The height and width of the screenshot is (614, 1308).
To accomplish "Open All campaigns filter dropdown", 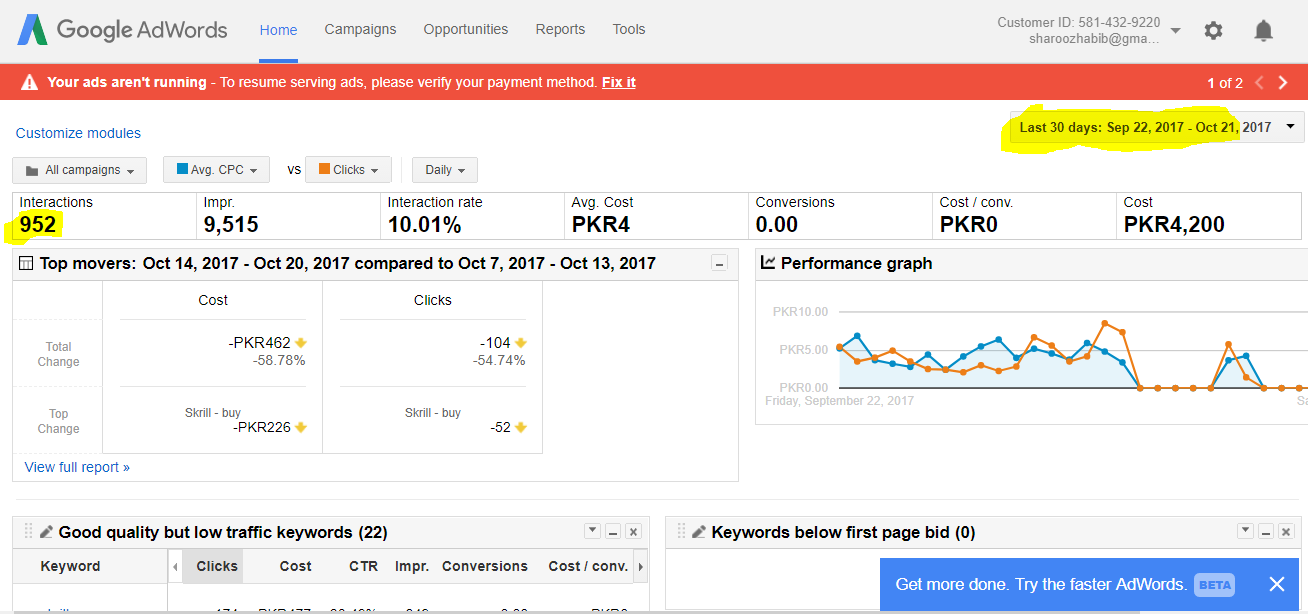I will coord(80,170).
